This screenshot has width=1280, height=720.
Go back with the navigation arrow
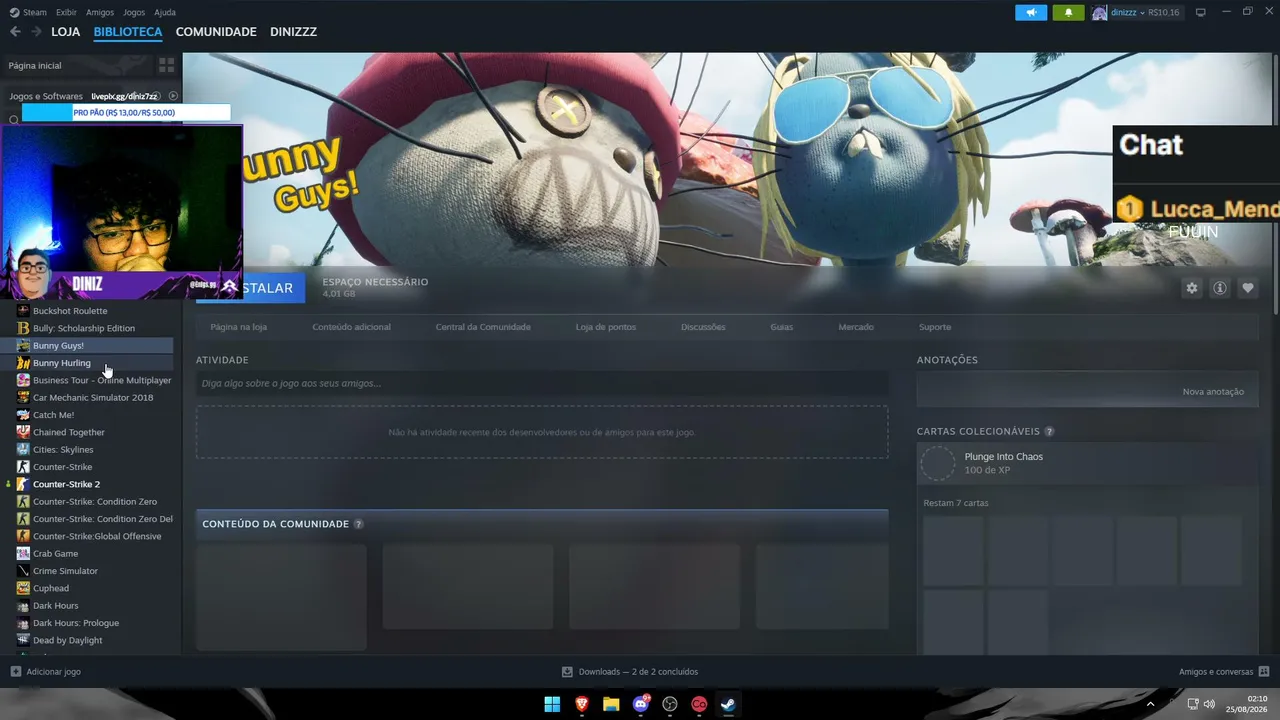[15, 32]
